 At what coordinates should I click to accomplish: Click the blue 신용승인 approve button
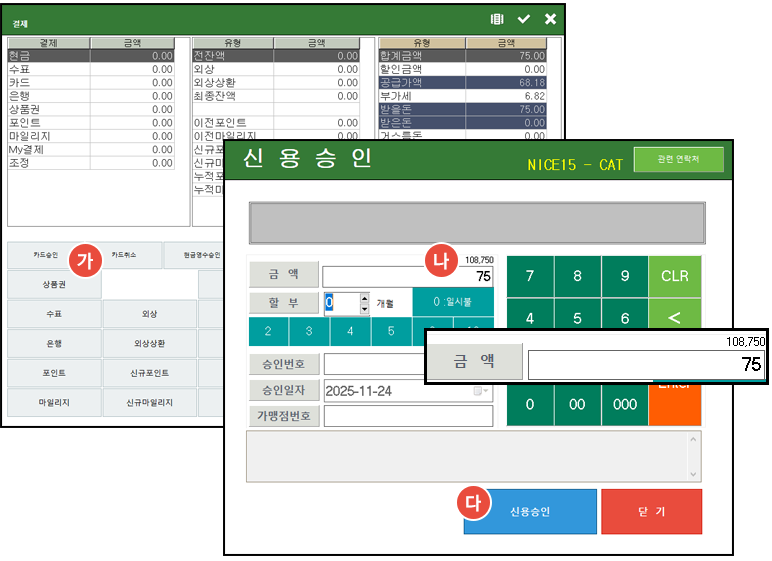point(530,511)
